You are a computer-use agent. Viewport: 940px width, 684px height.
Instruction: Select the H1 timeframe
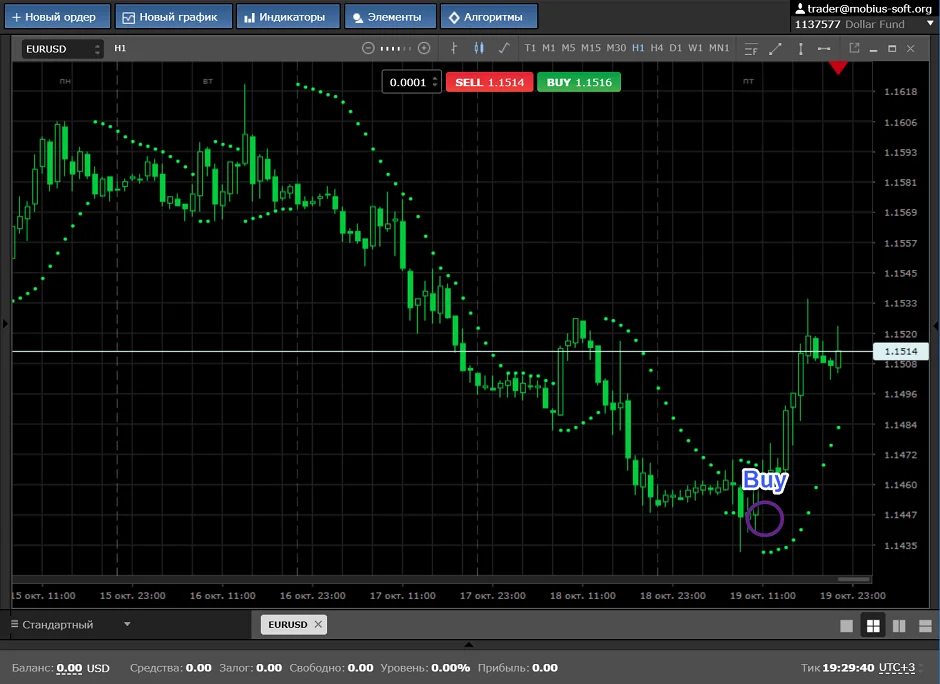[x=638, y=48]
